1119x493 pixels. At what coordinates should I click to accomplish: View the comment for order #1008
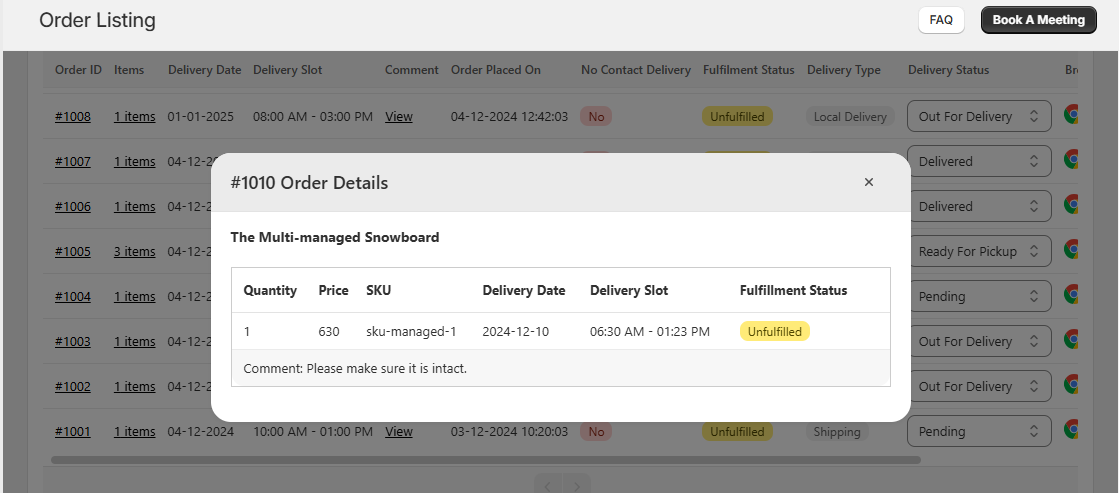click(399, 116)
